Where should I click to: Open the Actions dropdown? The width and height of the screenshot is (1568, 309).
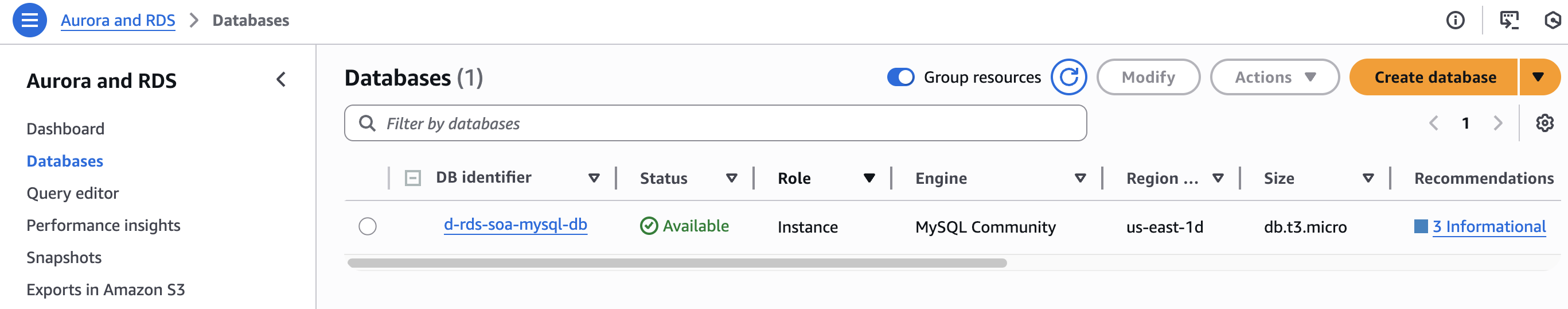pos(1274,78)
